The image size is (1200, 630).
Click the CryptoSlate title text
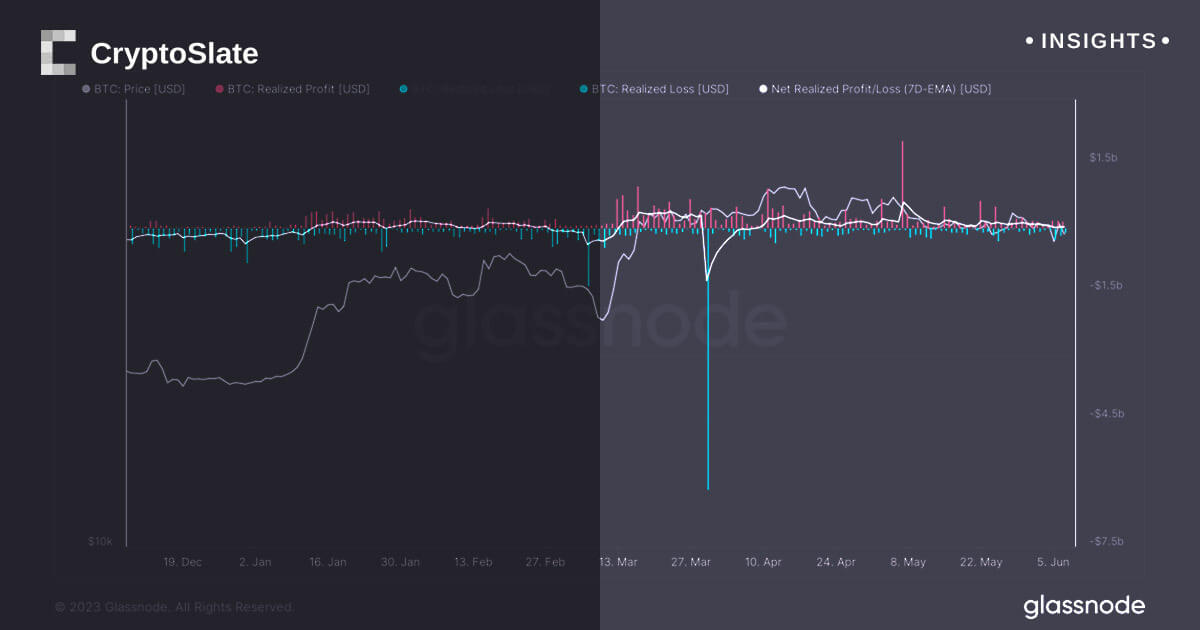(x=174, y=53)
